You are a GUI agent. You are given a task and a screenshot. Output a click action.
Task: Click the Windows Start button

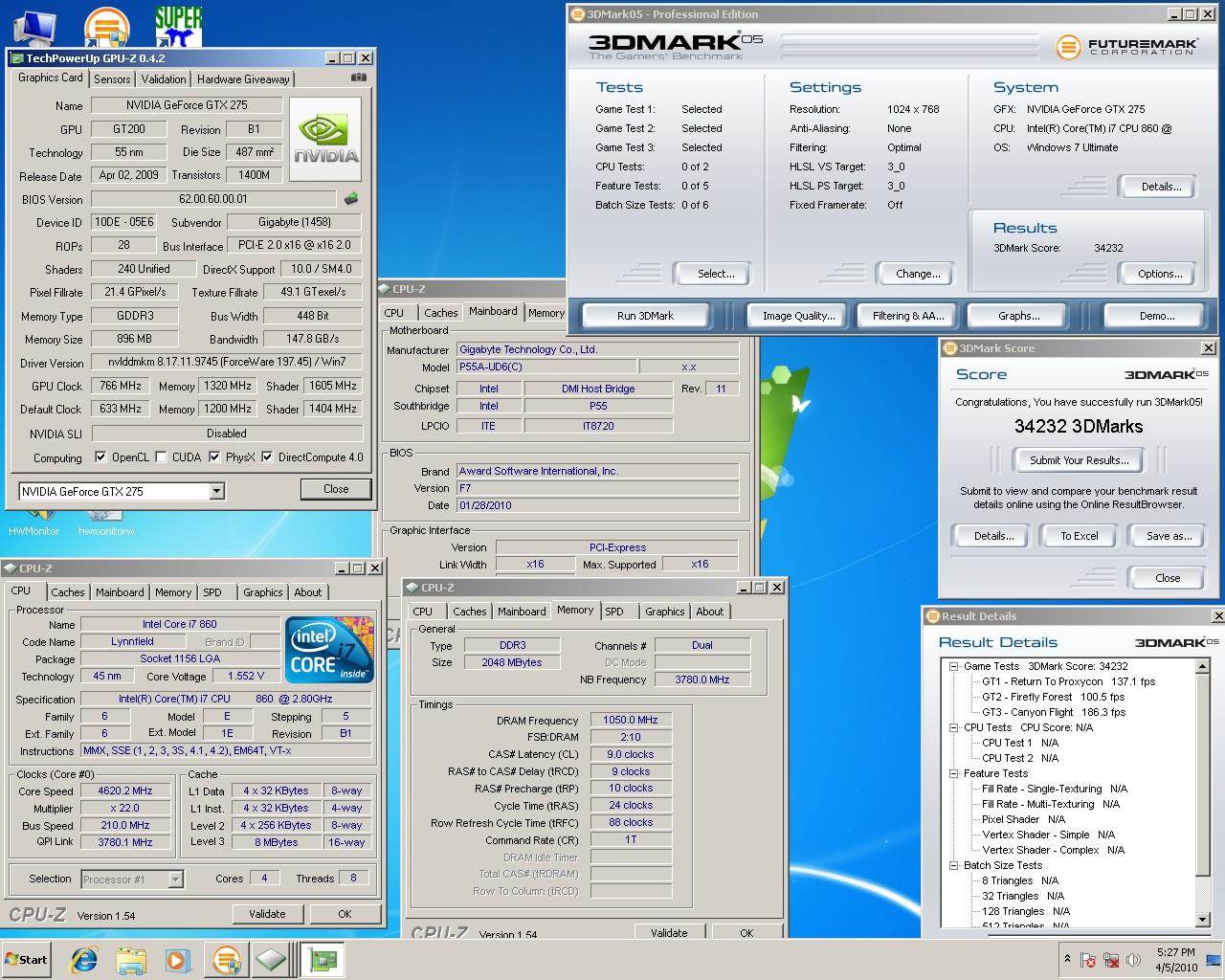pos(27,960)
